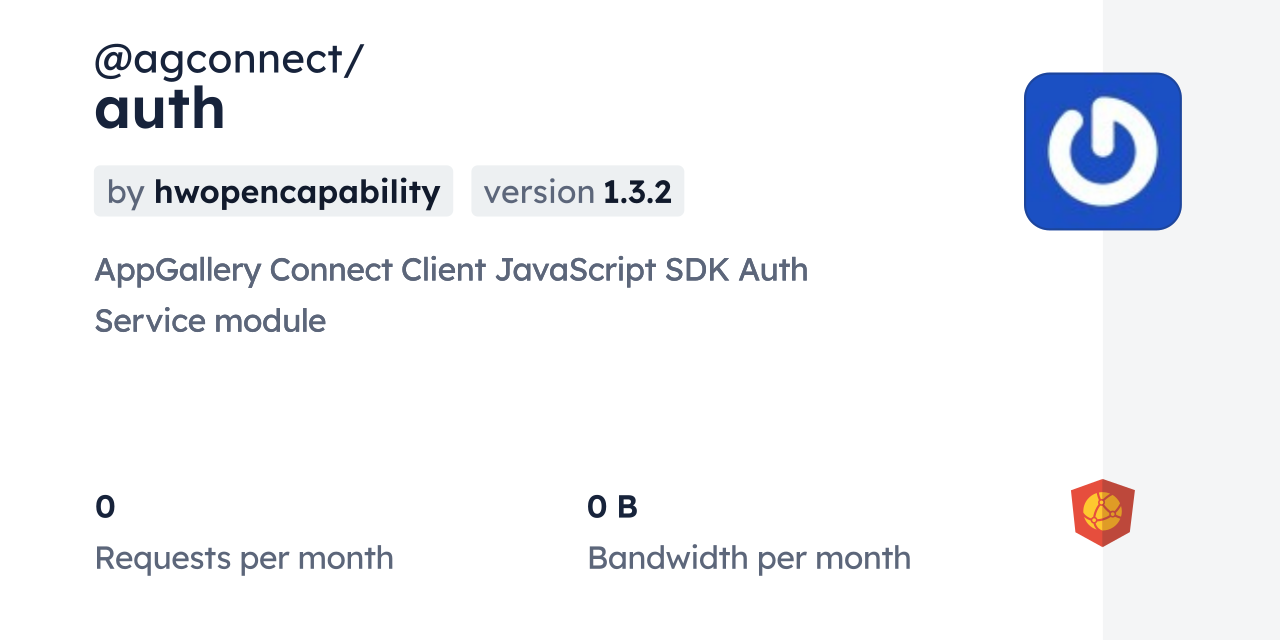Screen dimensions: 1280x640
Task: Select the @agconnect/ scope text
Action: click(228, 59)
